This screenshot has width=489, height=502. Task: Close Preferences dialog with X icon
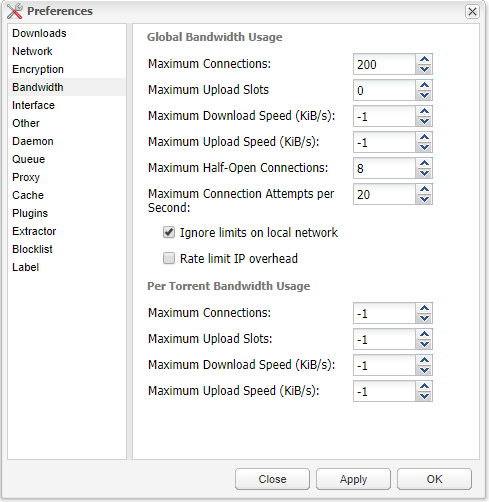[472, 12]
